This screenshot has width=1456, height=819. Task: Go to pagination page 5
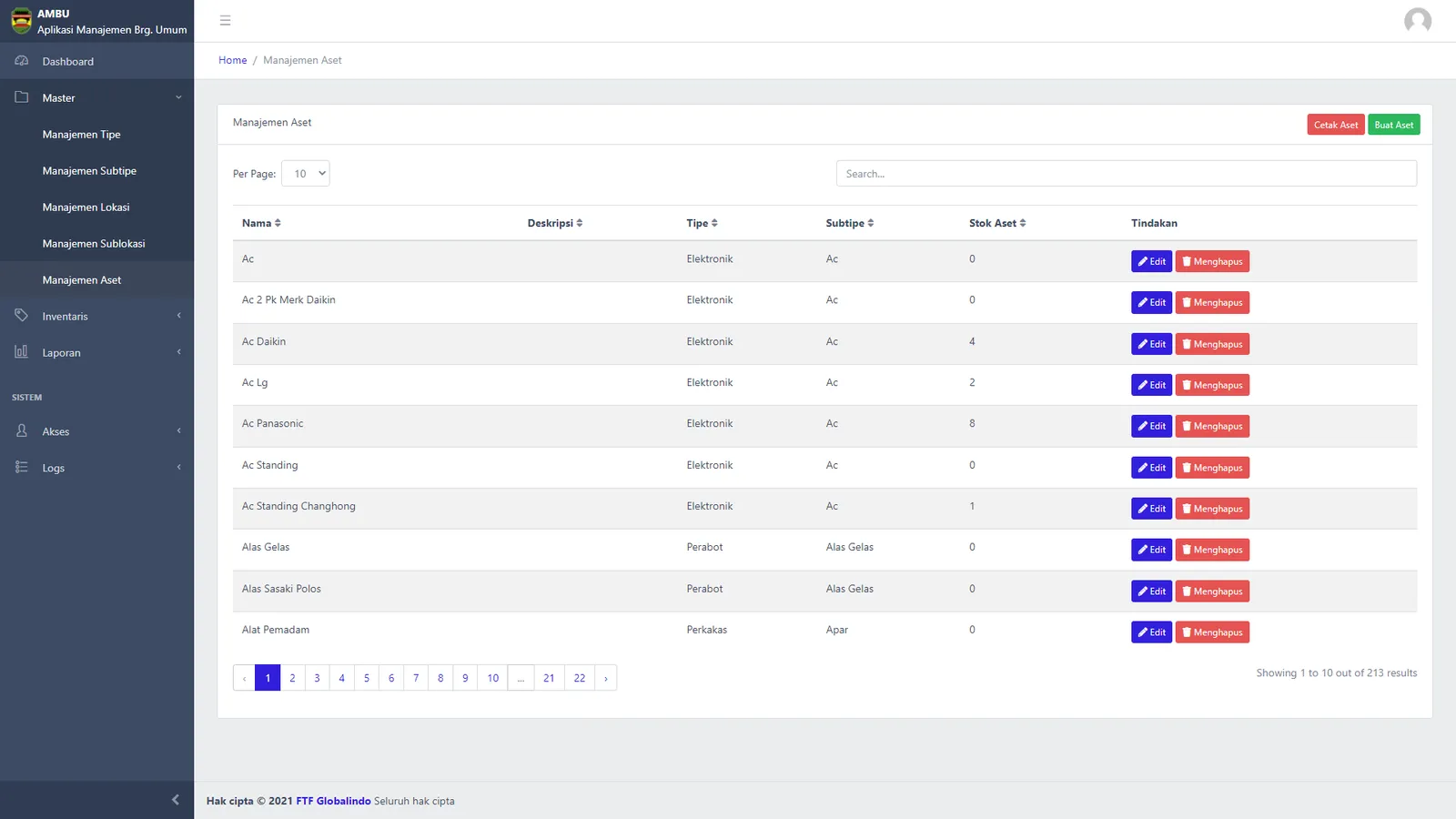367,678
